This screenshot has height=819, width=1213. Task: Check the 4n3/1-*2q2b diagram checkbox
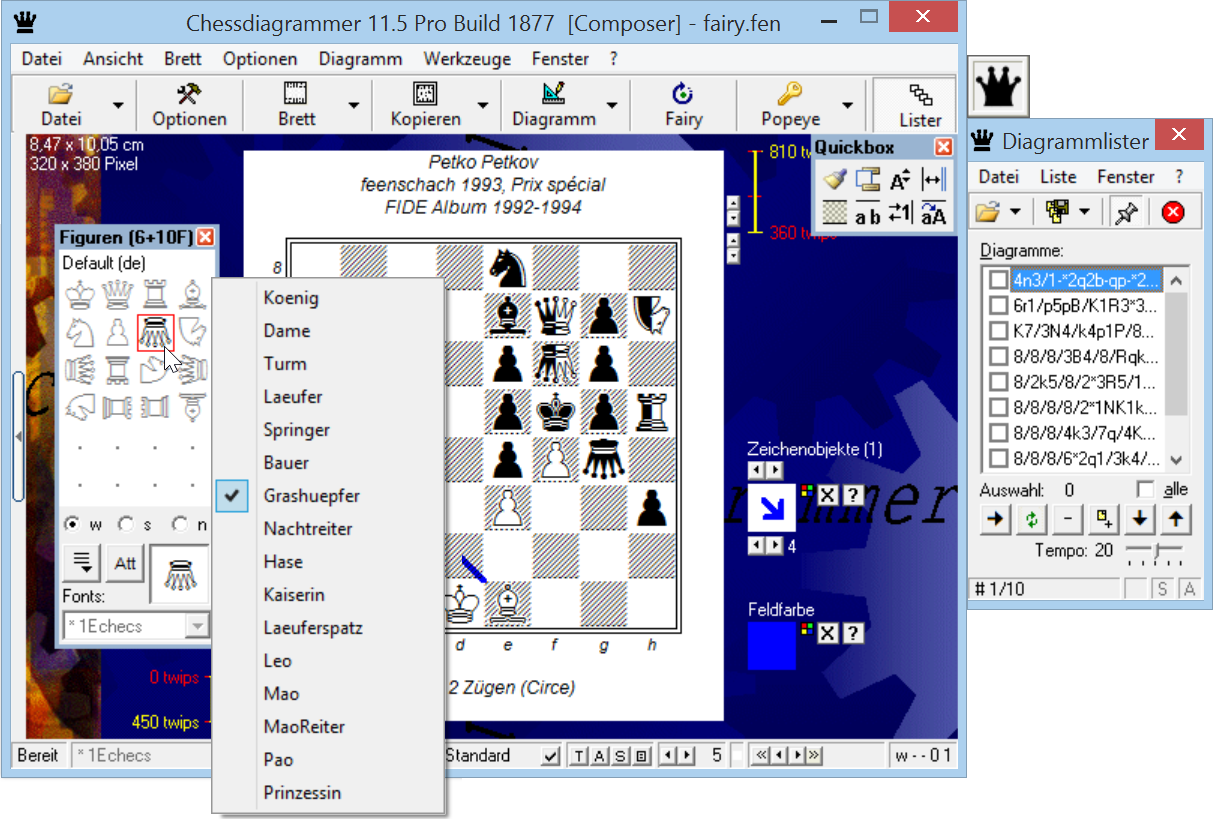(998, 279)
